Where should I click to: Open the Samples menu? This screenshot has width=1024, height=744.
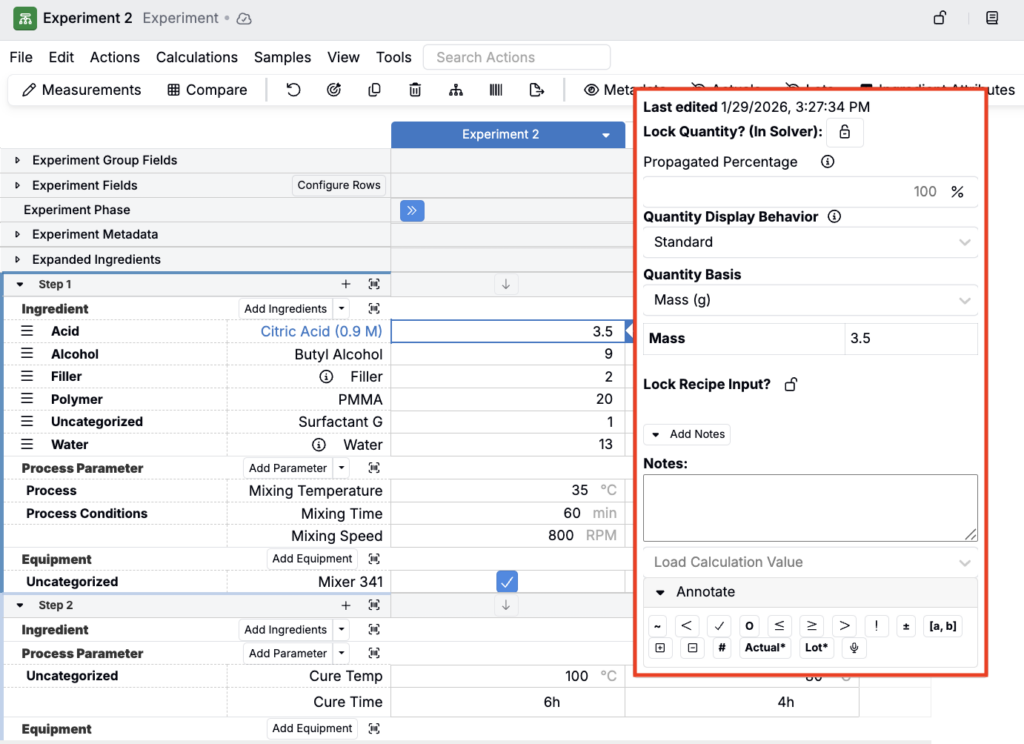pyautogui.click(x=282, y=57)
